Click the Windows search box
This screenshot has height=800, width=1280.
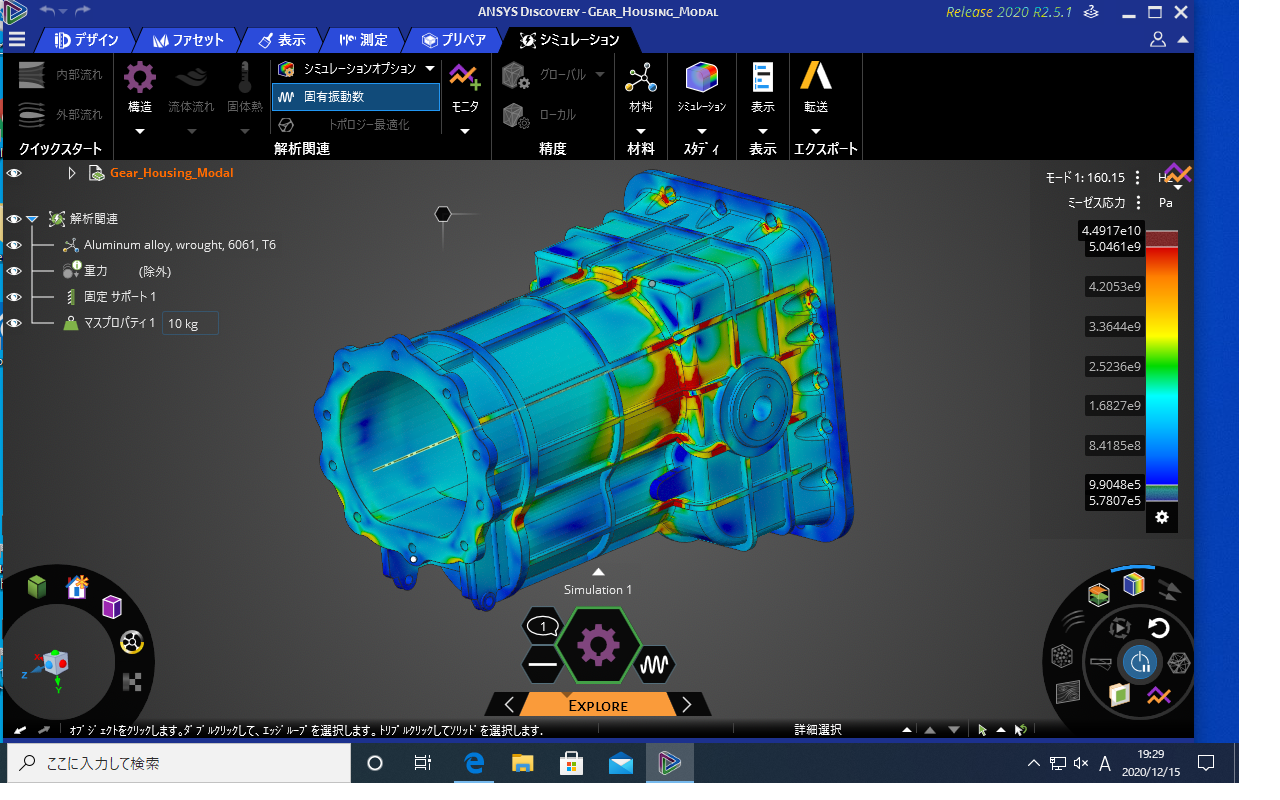click(179, 763)
